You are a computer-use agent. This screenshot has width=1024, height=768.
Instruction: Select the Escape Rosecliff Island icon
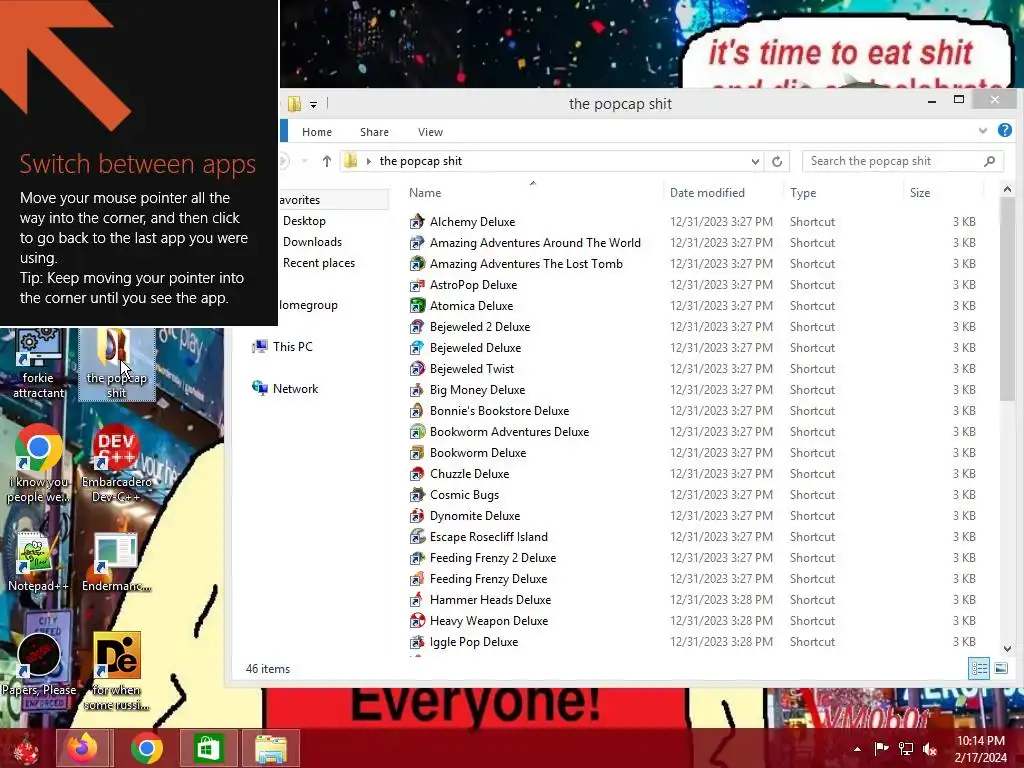pyautogui.click(x=417, y=537)
